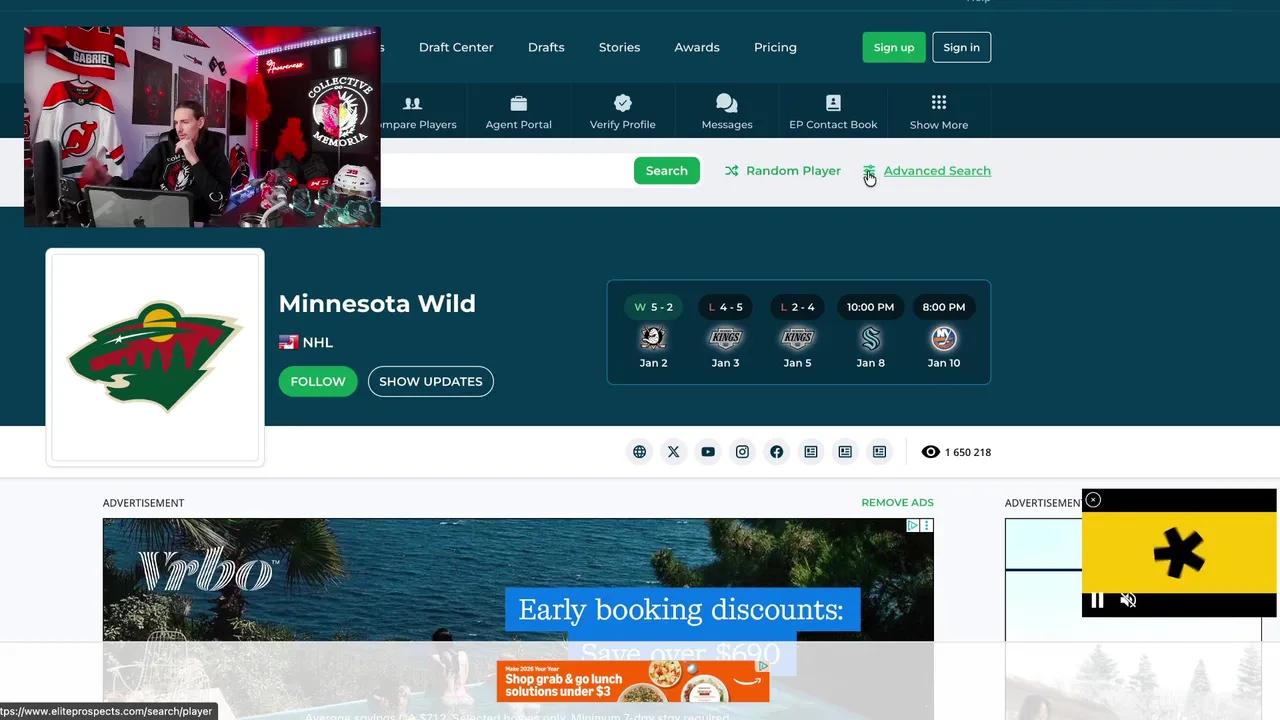Open the Vrbo early booking discounts ad
Image resolution: width=1280 pixels, height=720 pixels.
click(518, 580)
